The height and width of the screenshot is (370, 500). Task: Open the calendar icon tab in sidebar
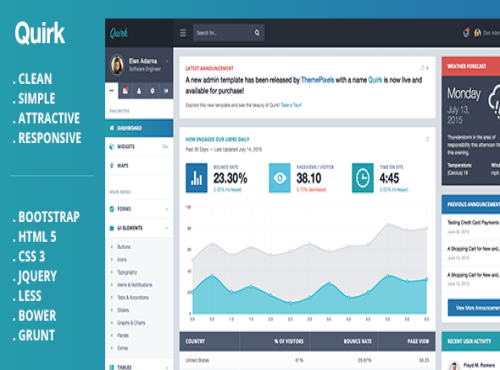pos(125,91)
